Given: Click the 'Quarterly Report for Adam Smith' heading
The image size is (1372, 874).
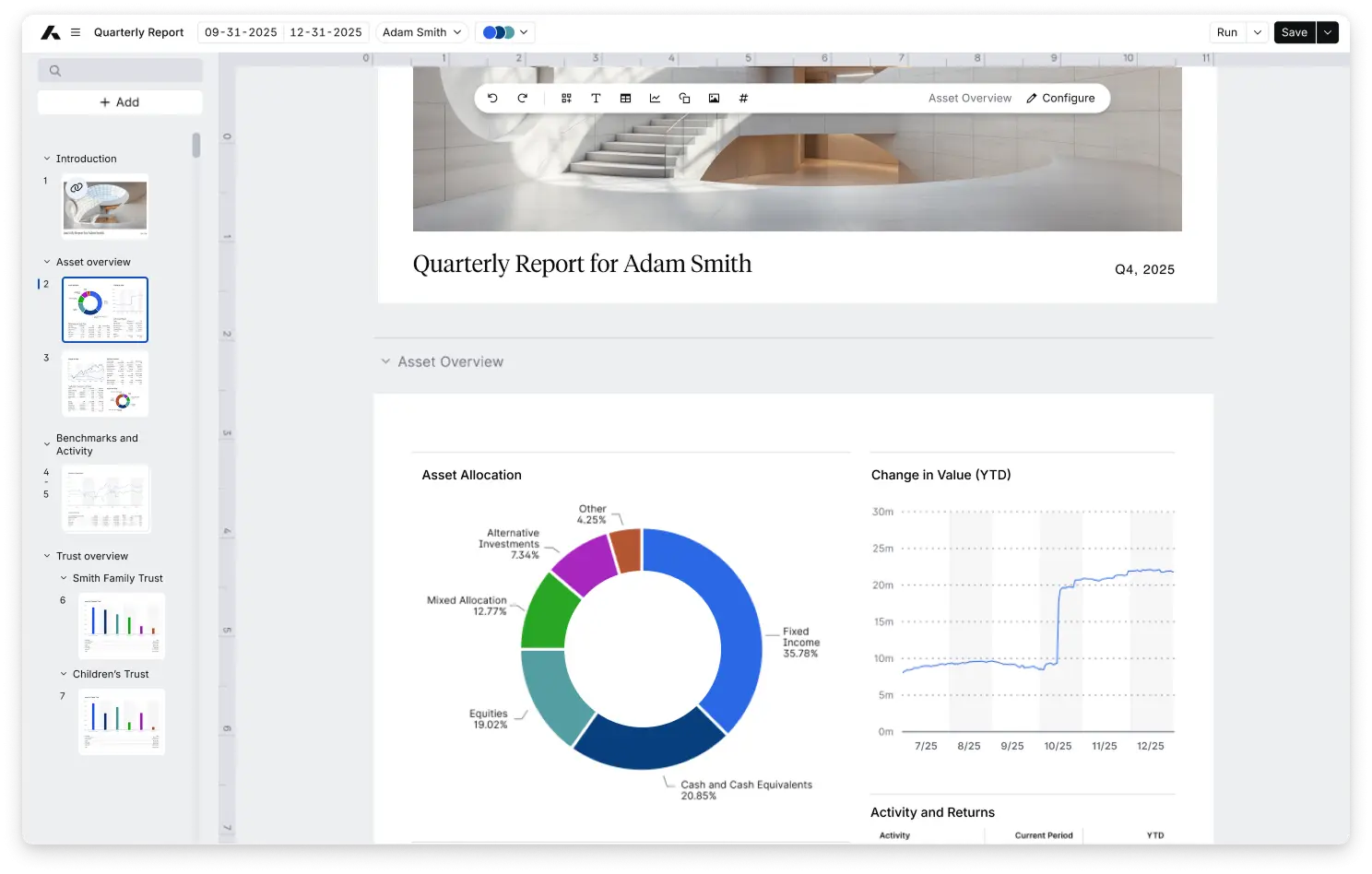Looking at the screenshot, I should tap(582, 264).
